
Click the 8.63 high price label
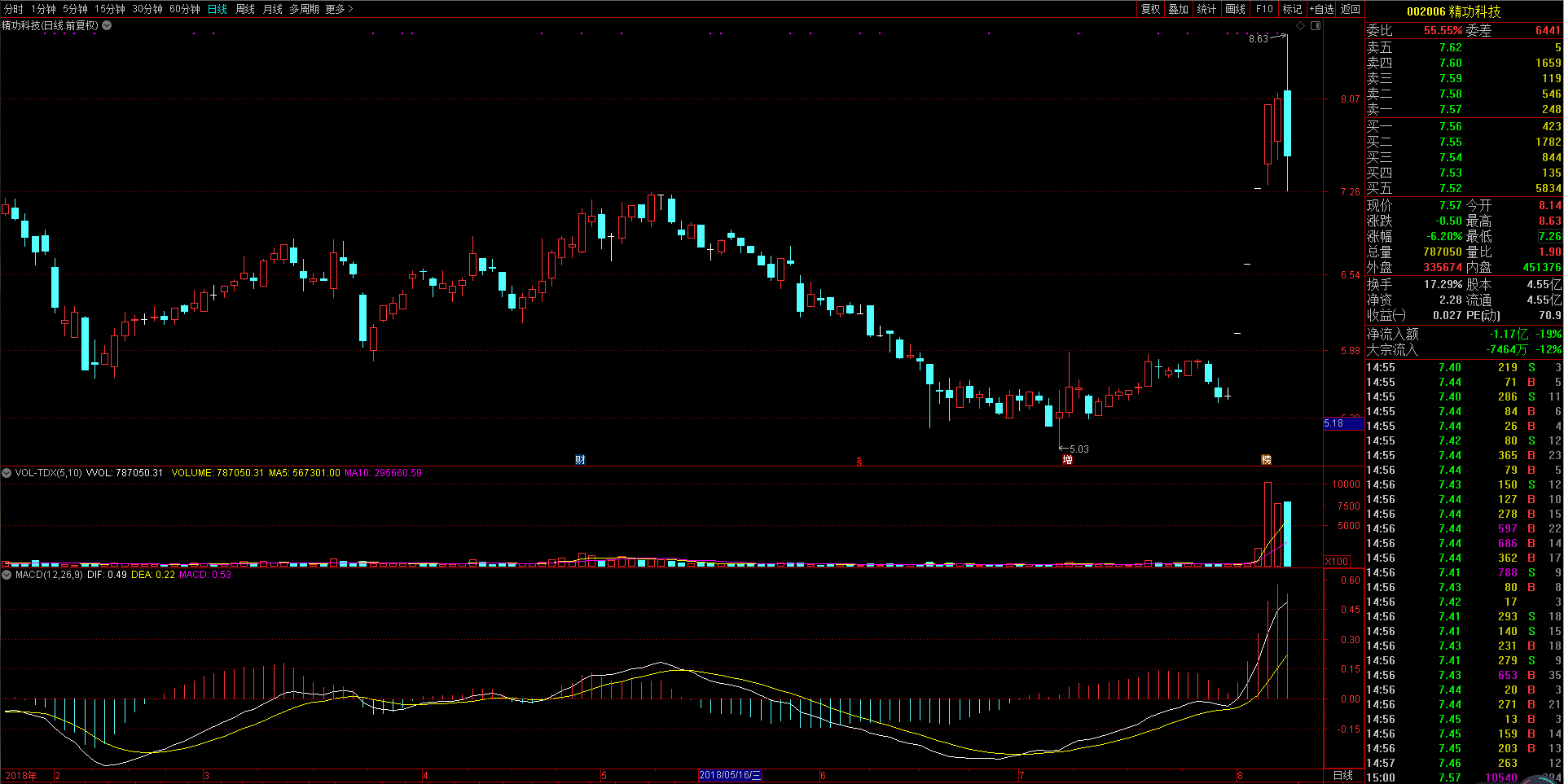(x=1258, y=38)
